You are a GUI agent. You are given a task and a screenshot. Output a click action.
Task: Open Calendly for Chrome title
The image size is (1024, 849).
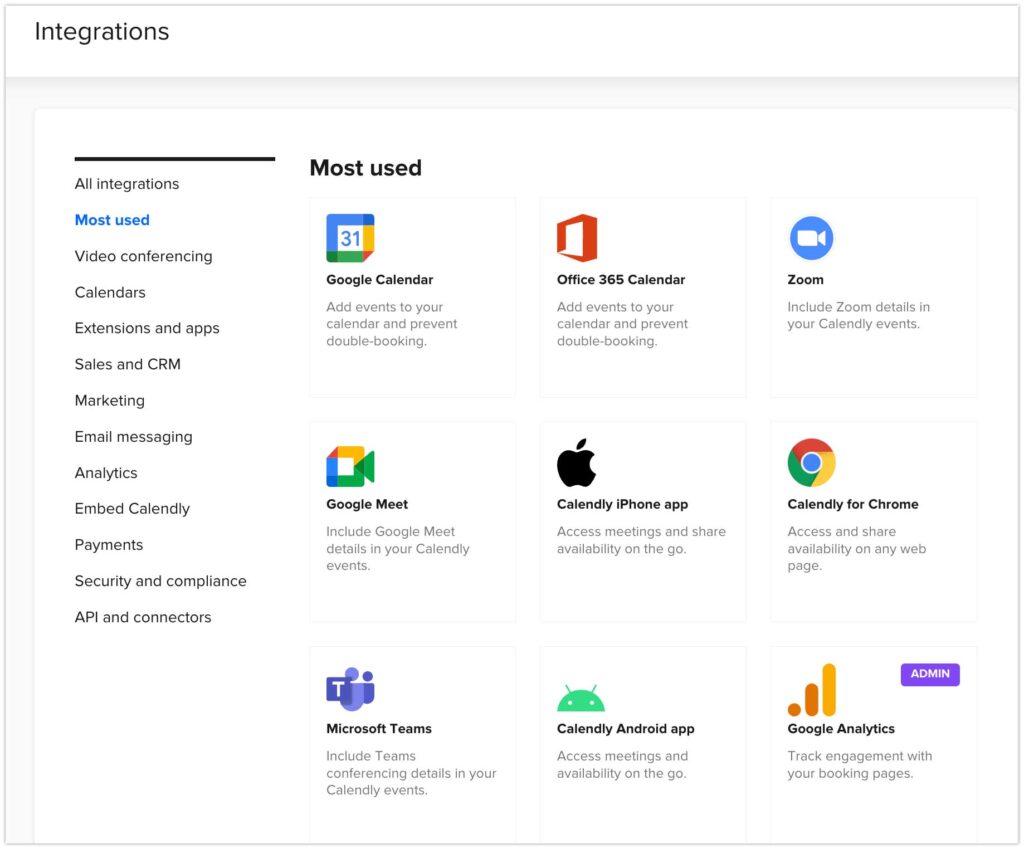point(853,504)
